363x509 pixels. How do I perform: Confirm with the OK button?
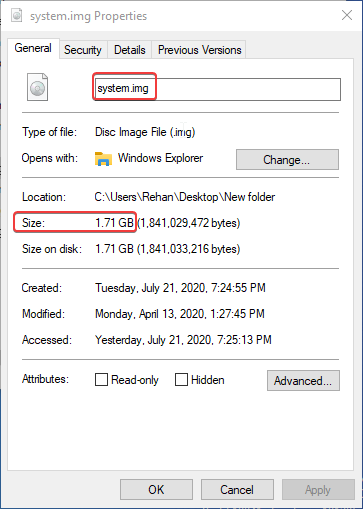point(156,490)
